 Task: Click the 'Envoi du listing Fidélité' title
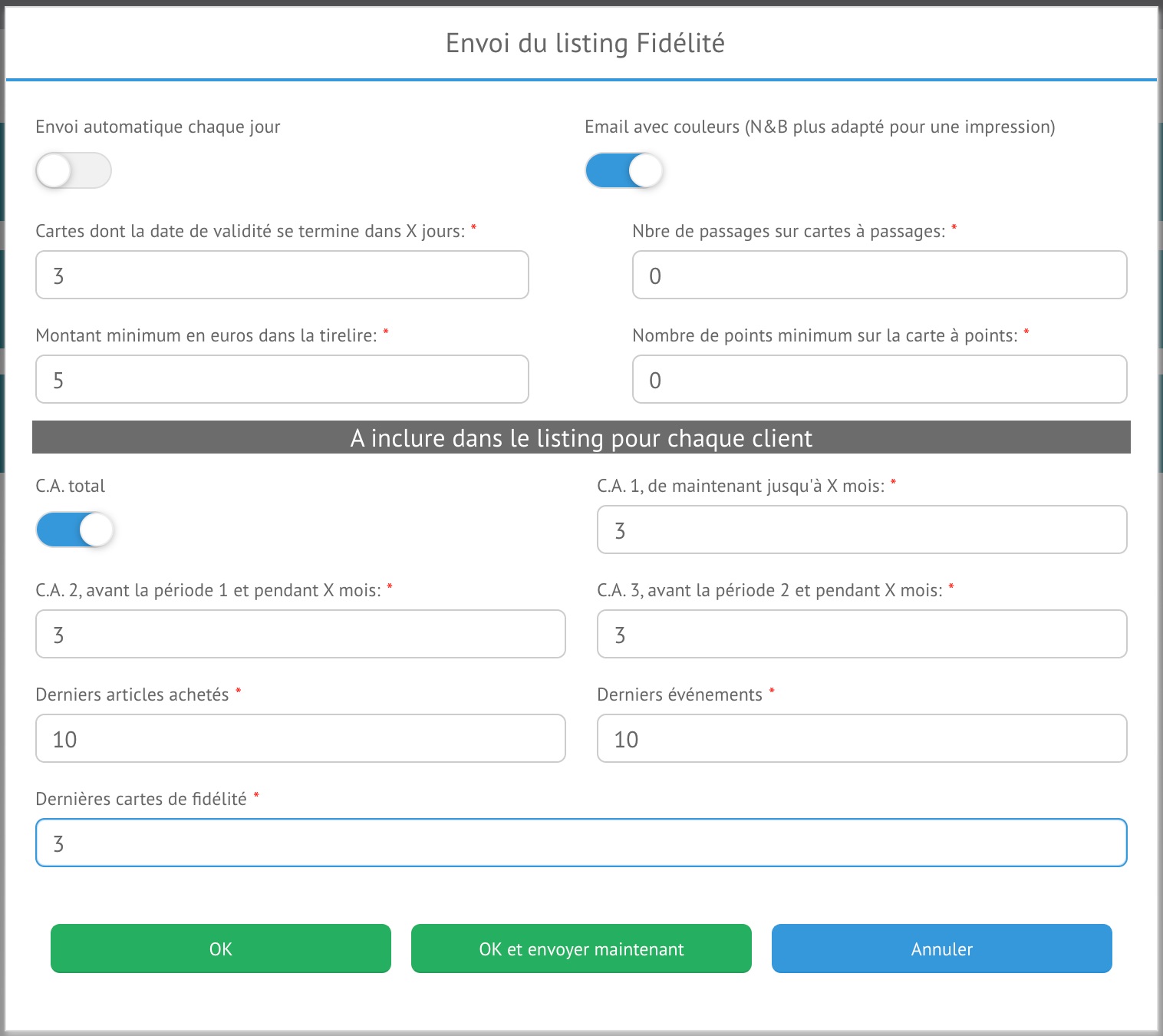coord(585,43)
